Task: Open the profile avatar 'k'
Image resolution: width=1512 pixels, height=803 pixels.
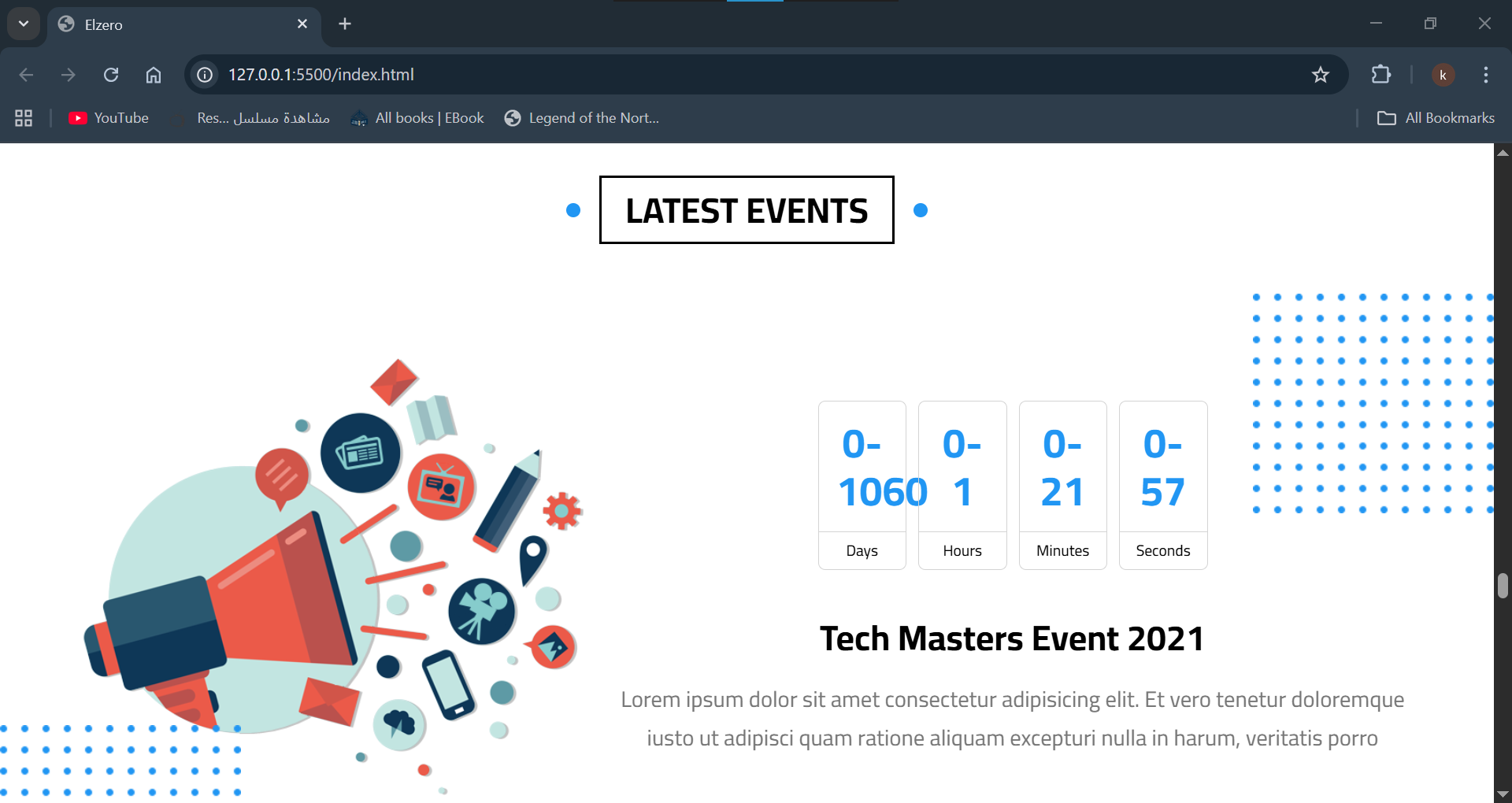Action: coord(1443,75)
